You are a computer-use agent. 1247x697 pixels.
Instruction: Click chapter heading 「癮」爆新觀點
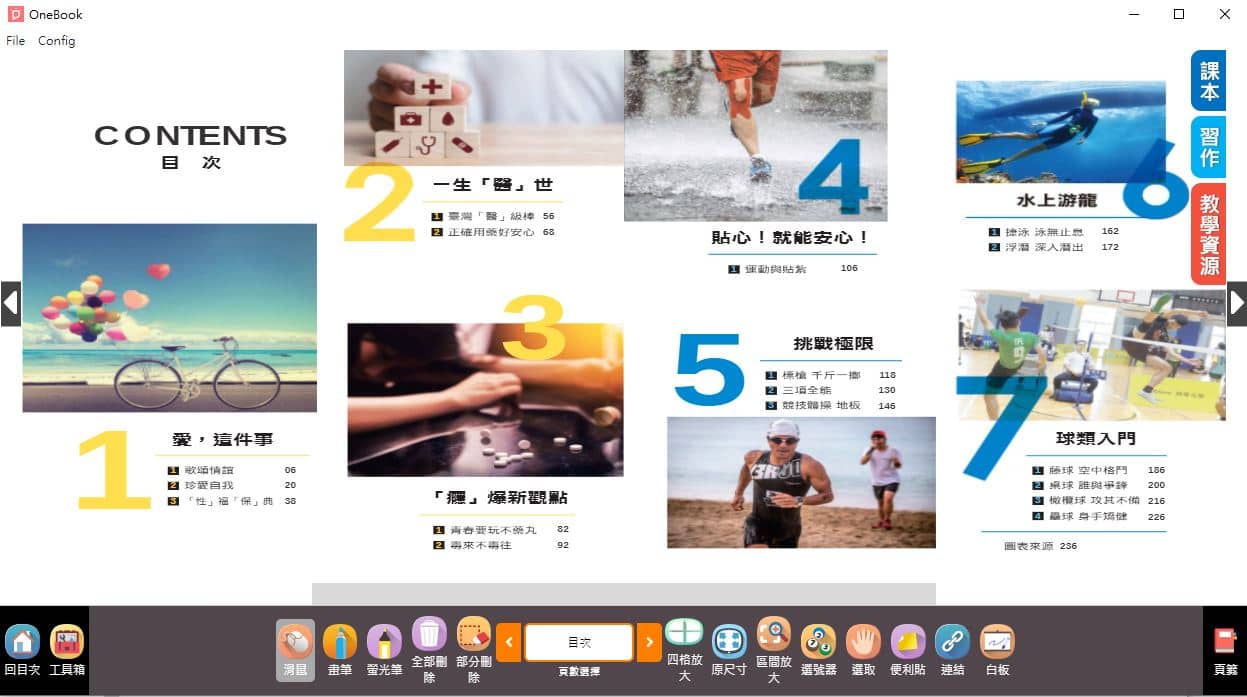click(501, 498)
